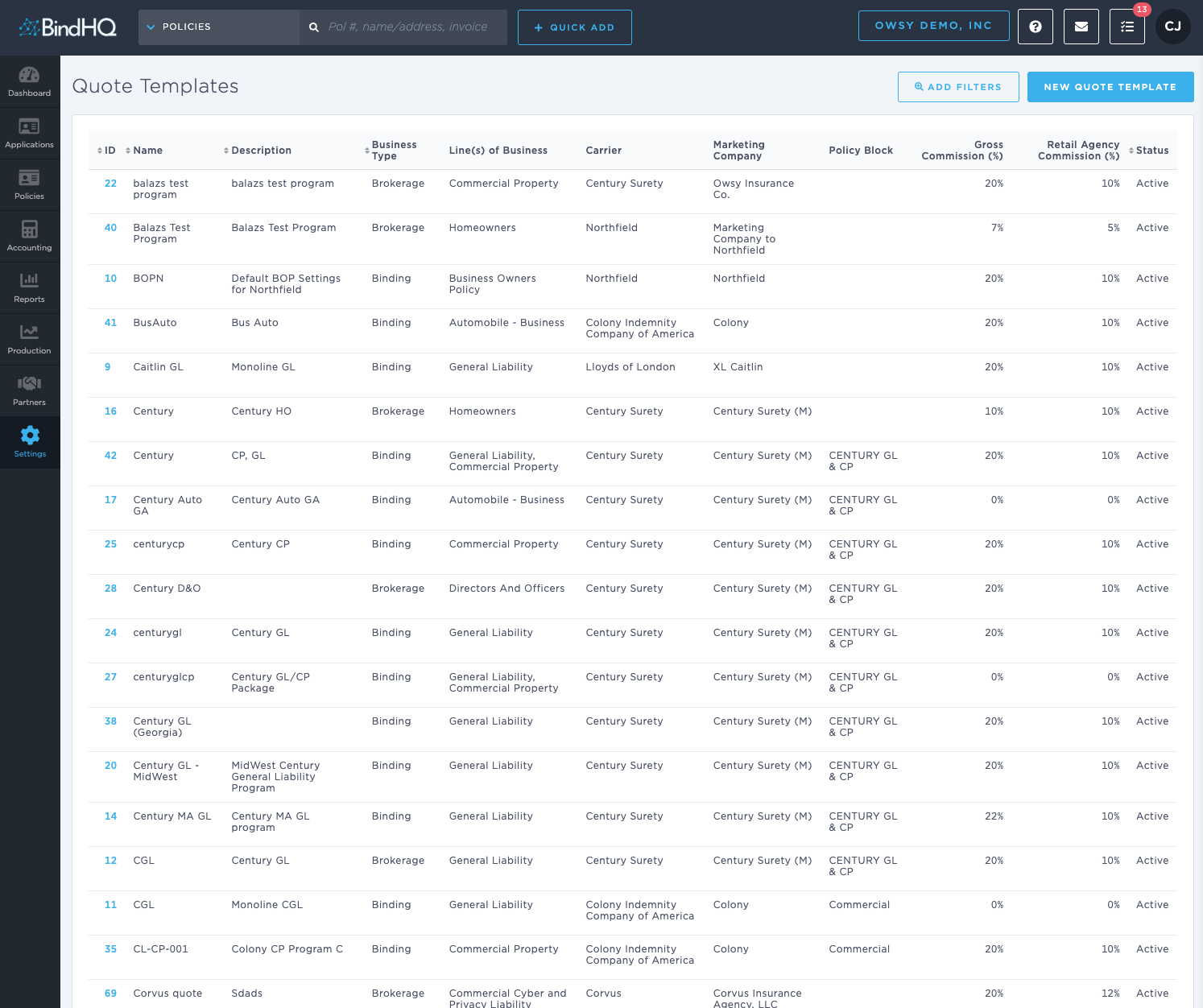
Task: Sort table by Business Type column
Action: coord(391,151)
